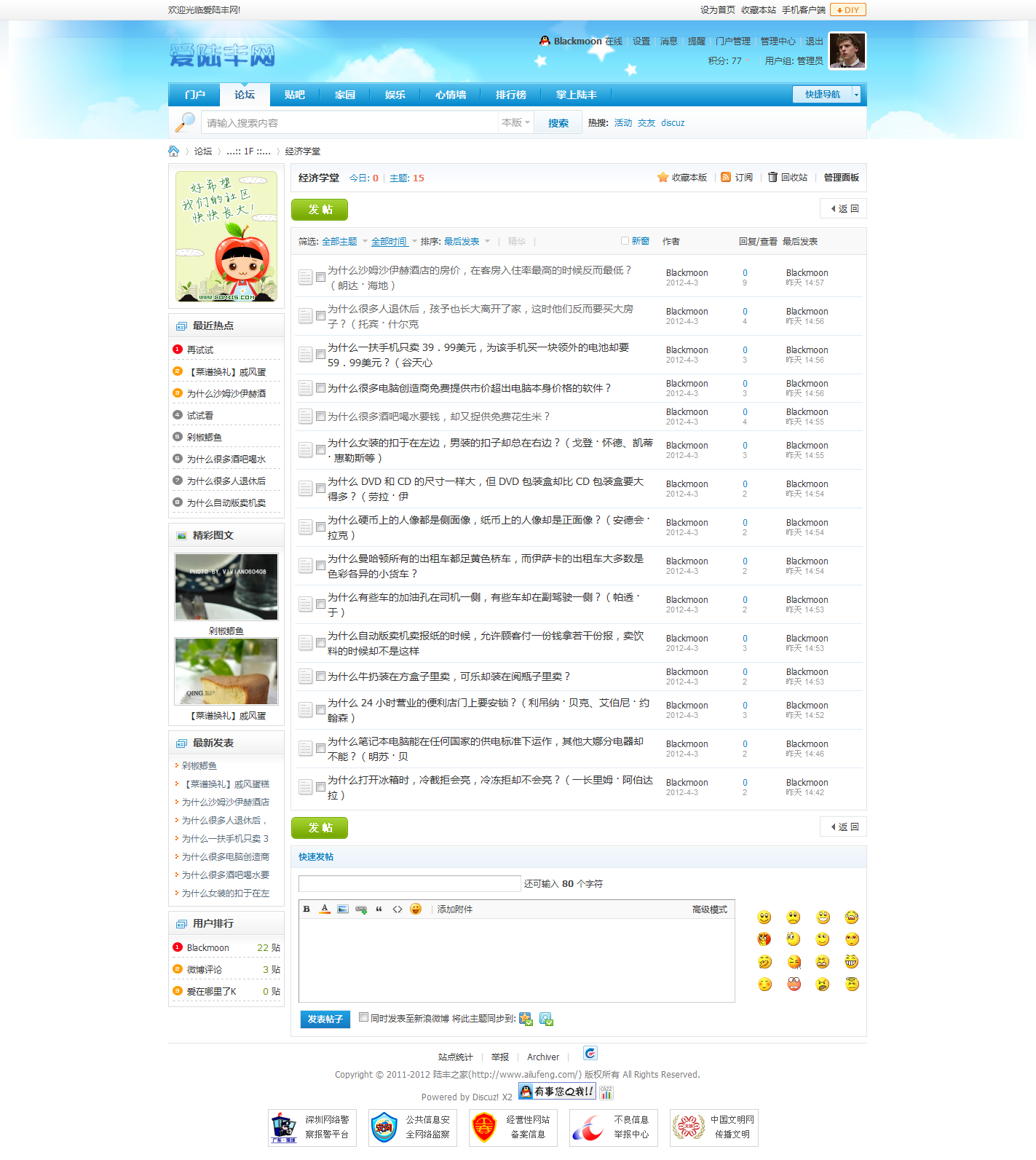Viewport: 1036px width, 1160px height.
Task: Click the 发表帖子 submit button
Action: point(325,1019)
